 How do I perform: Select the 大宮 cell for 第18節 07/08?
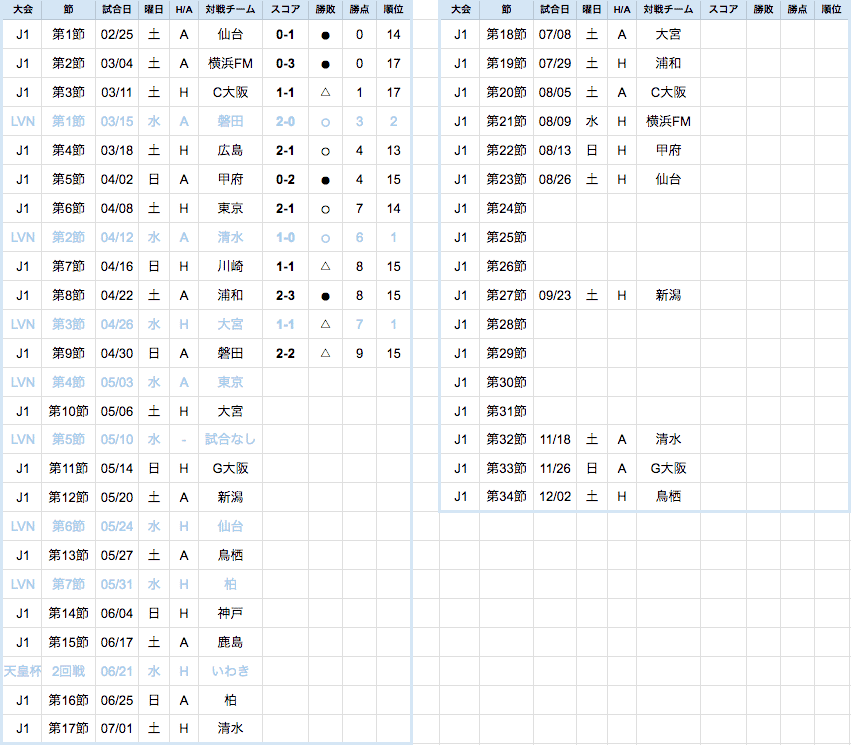pos(668,35)
